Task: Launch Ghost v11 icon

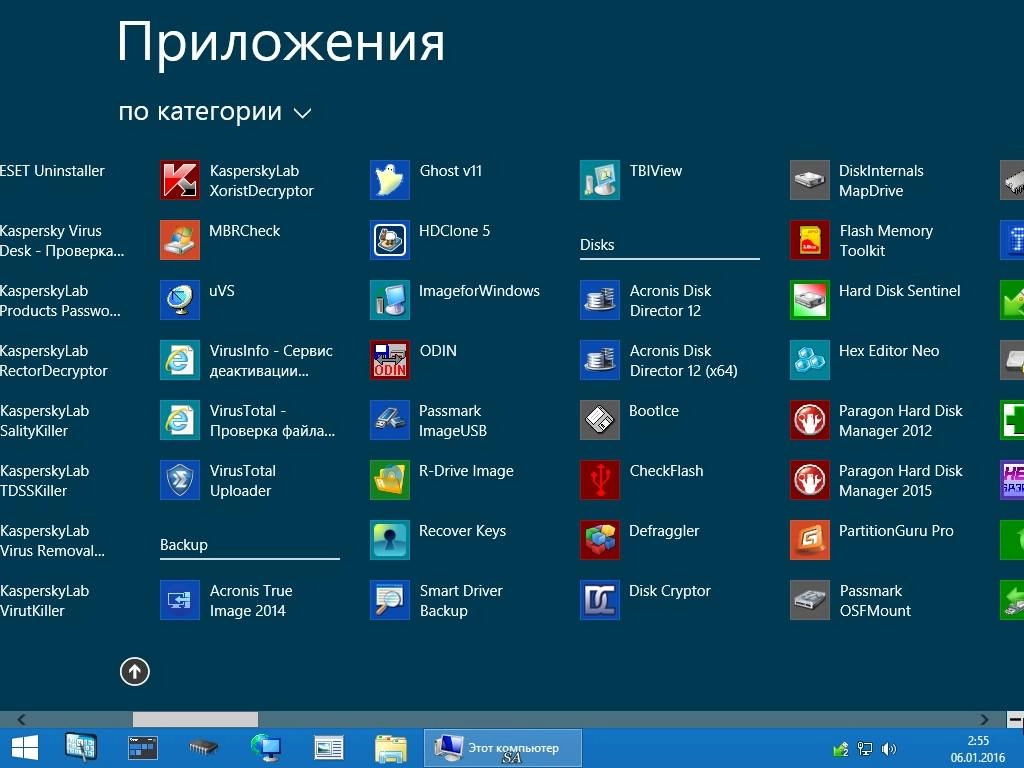Action: [390, 180]
